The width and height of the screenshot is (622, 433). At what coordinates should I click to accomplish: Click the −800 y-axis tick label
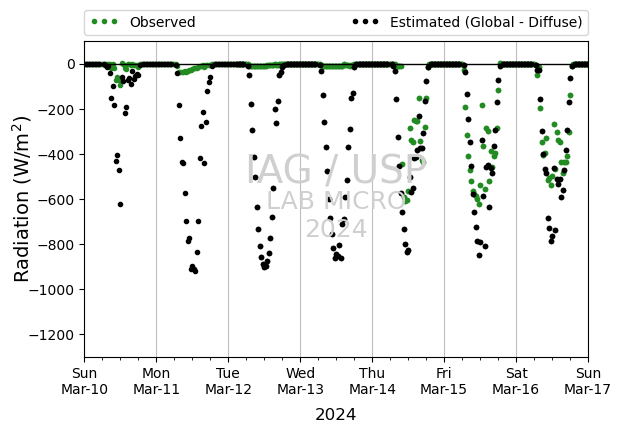point(56,245)
